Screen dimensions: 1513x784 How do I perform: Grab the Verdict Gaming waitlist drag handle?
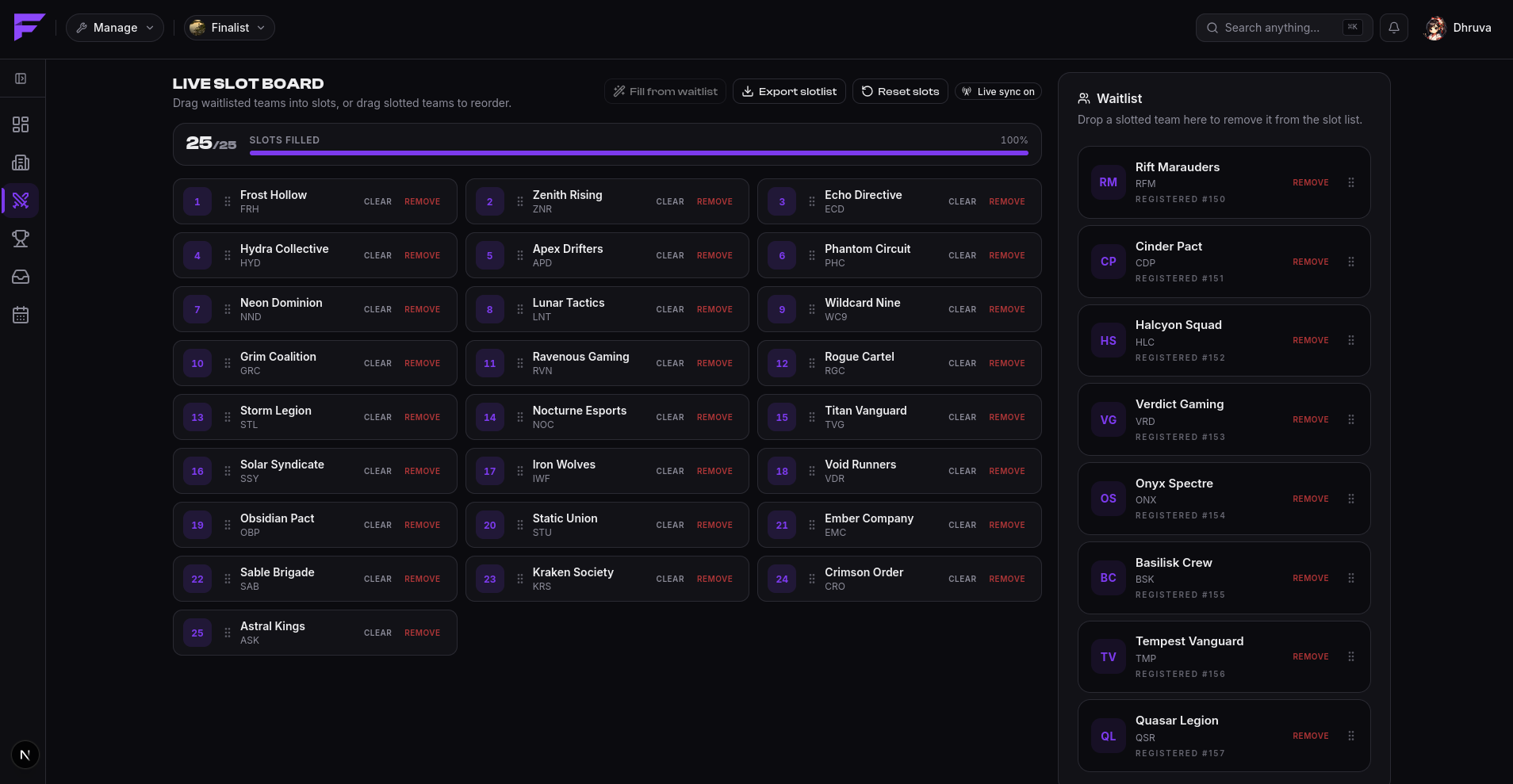(x=1351, y=419)
